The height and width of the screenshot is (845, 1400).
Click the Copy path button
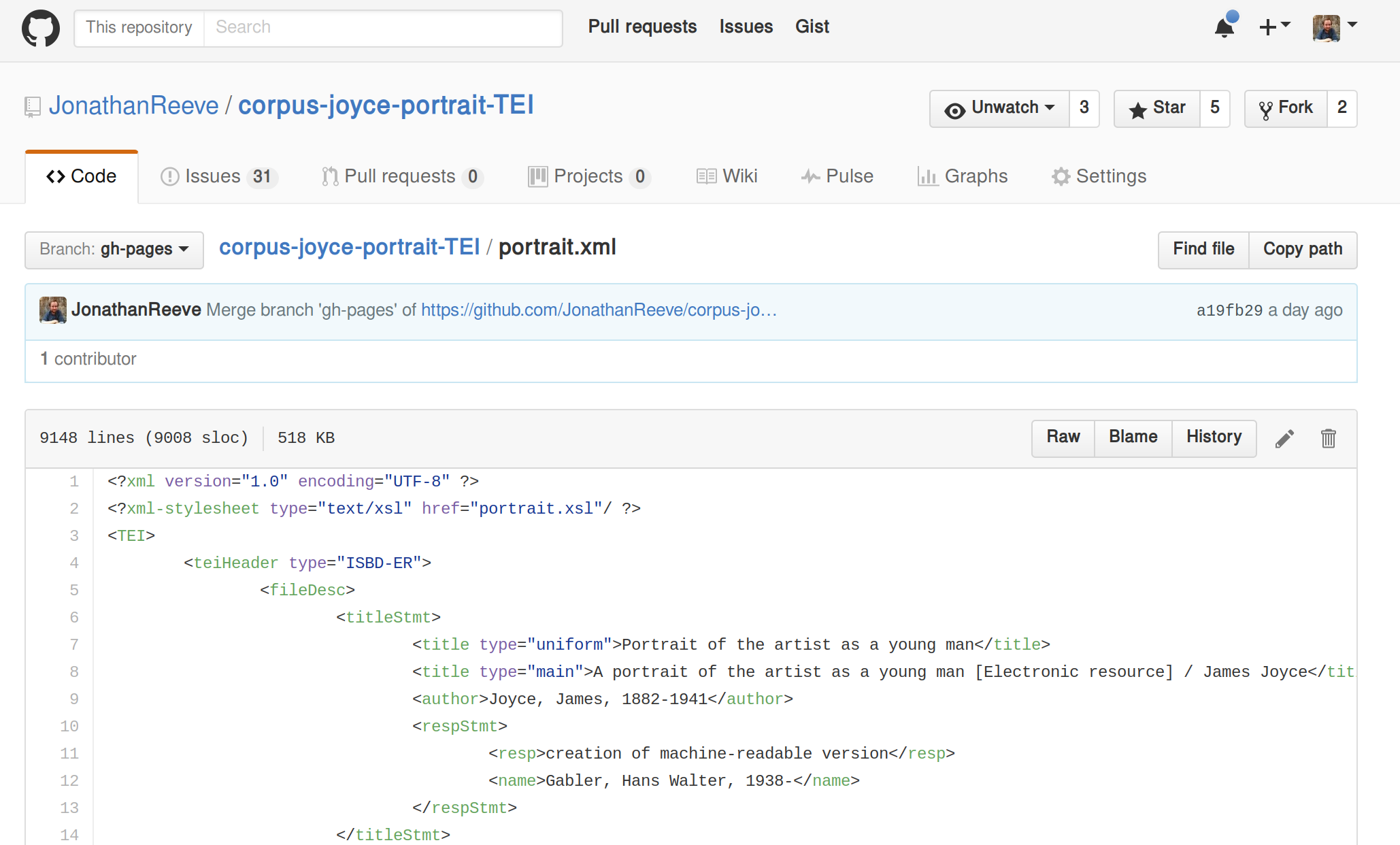[x=1303, y=250]
